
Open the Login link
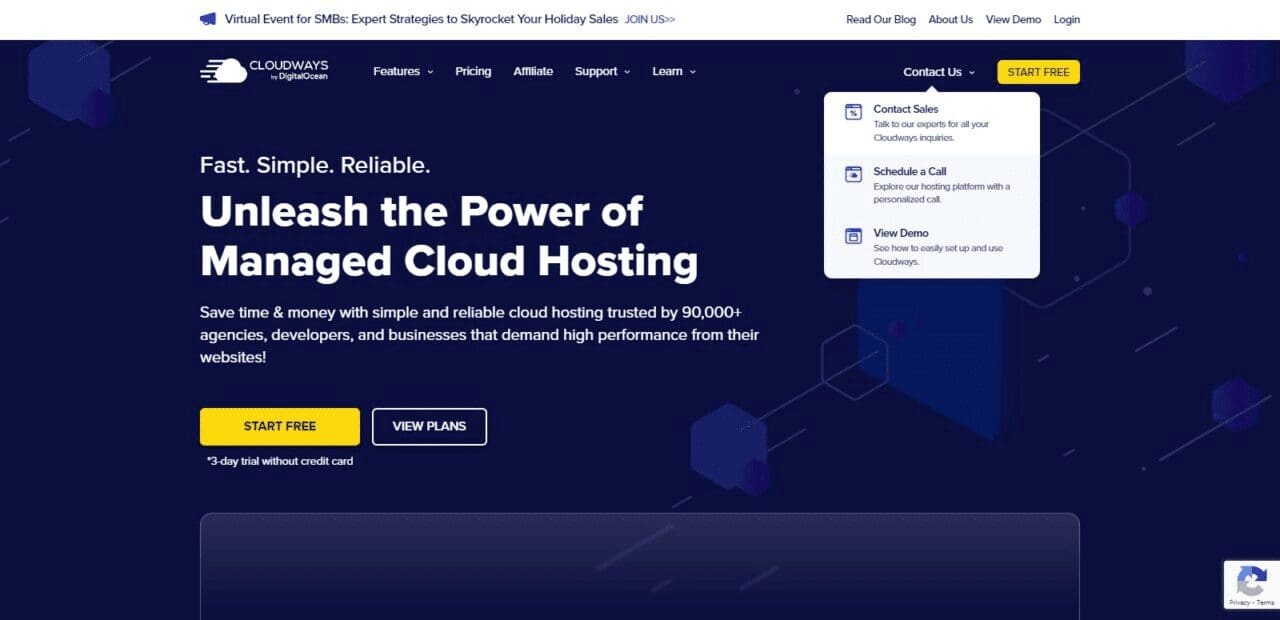click(1067, 19)
